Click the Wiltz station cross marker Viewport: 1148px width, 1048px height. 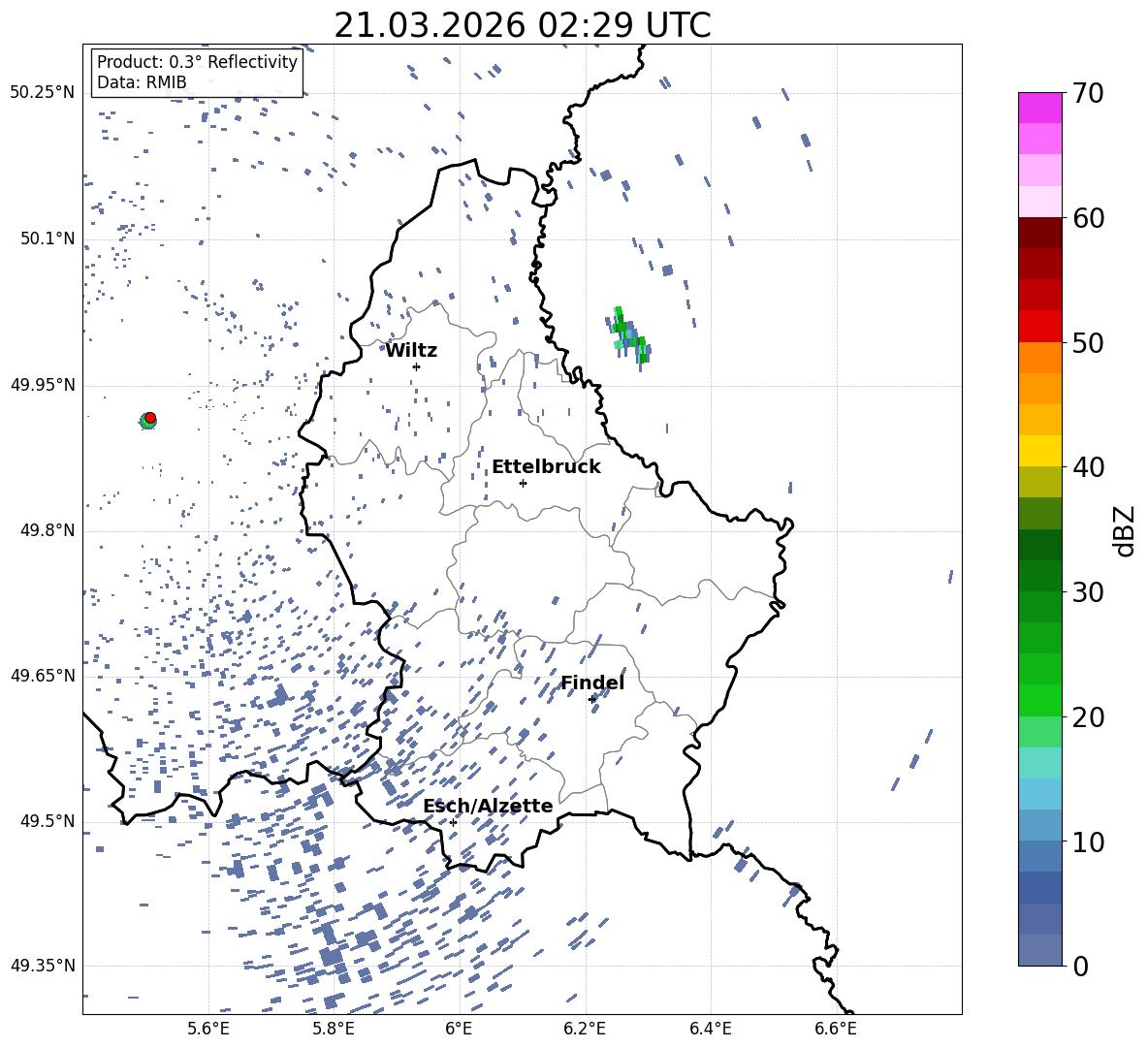point(416,366)
